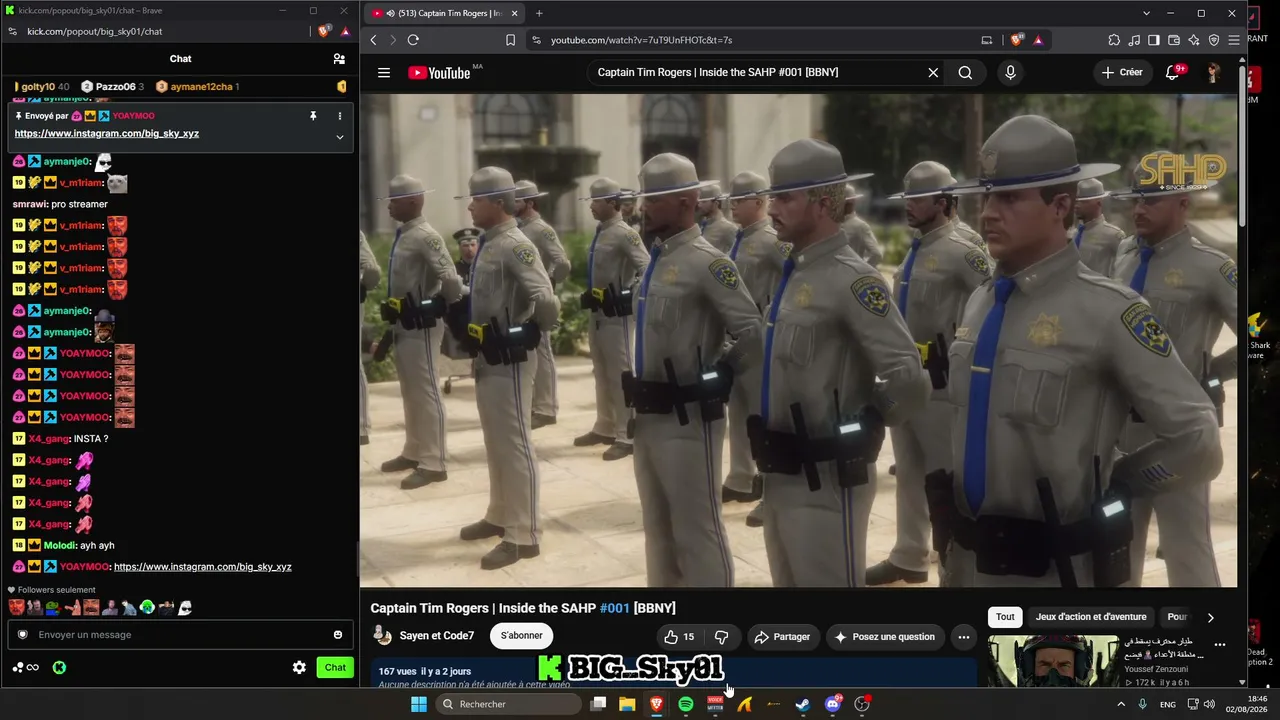Image resolution: width=1280 pixels, height=720 pixels.
Task: Click the taskbar Rechercher search box
Action: coord(508,704)
